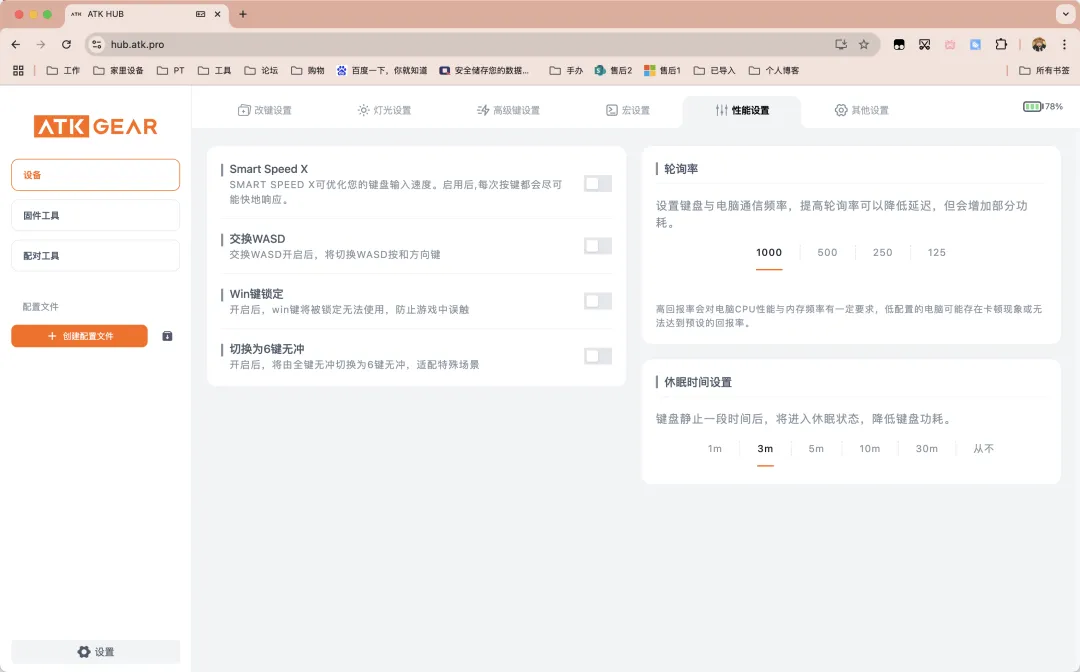Click the 创建配置文件 button
1080x672 pixels.
point(80,336)
